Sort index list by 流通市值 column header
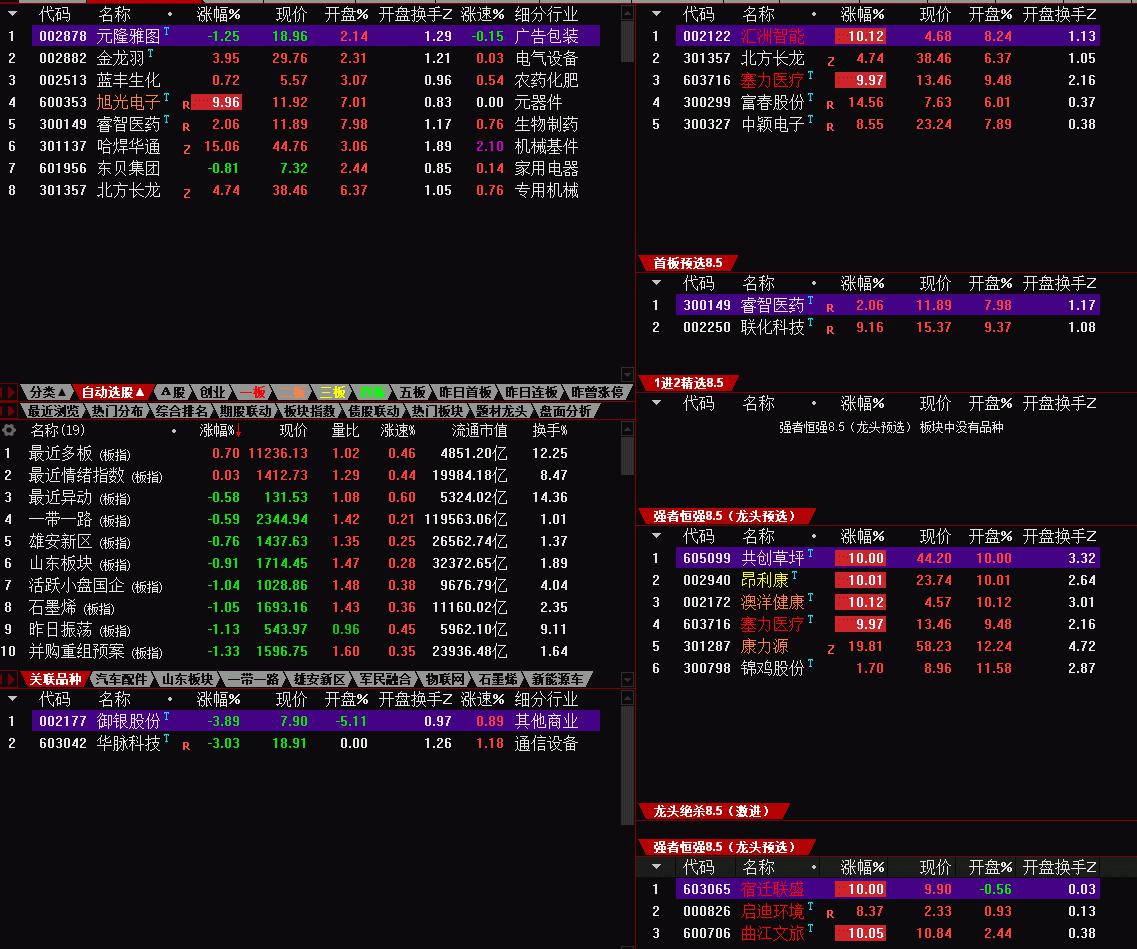Image resolution: width=1137 pixels, height=949 pixels. [479, 431]
